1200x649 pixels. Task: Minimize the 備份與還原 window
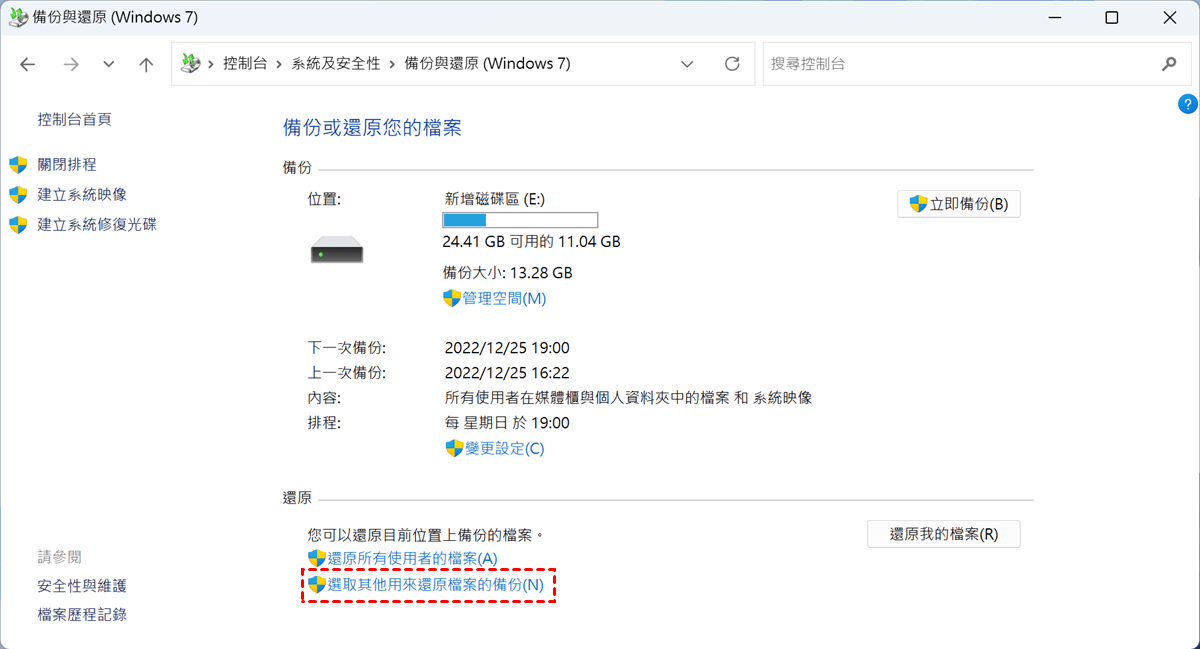click(1055, 18)
